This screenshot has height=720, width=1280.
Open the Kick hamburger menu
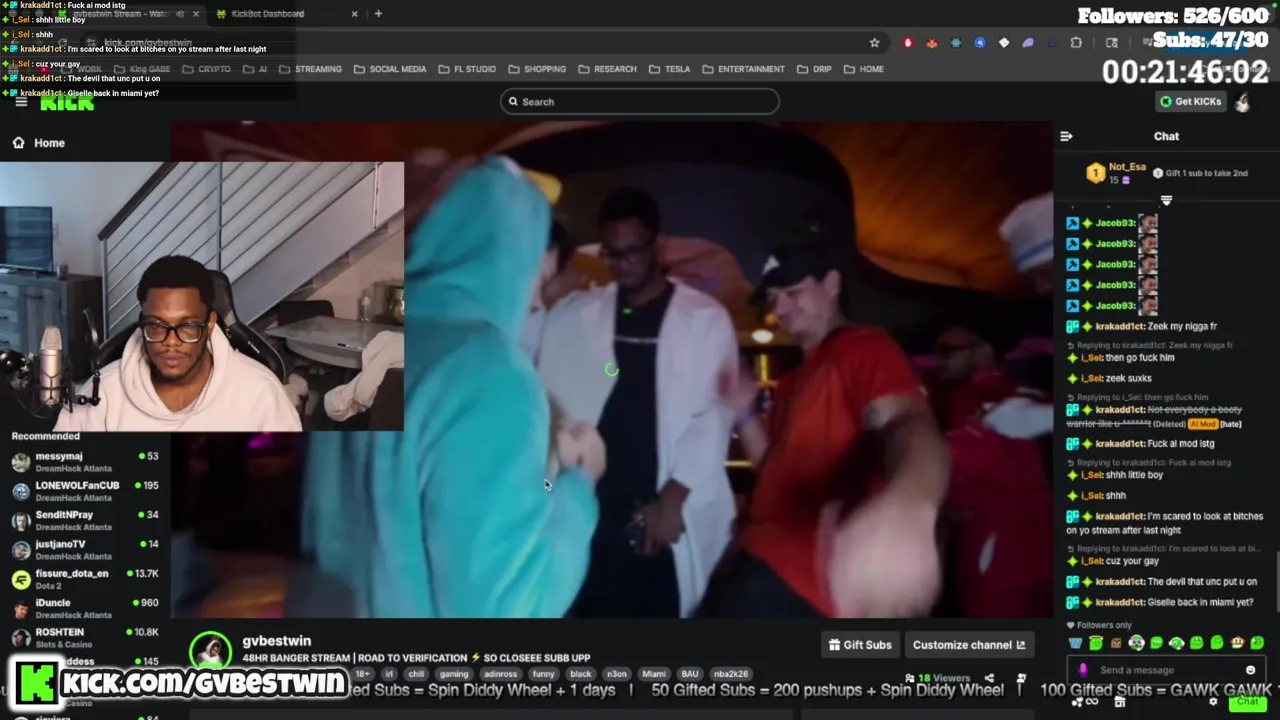coord(21,102)
